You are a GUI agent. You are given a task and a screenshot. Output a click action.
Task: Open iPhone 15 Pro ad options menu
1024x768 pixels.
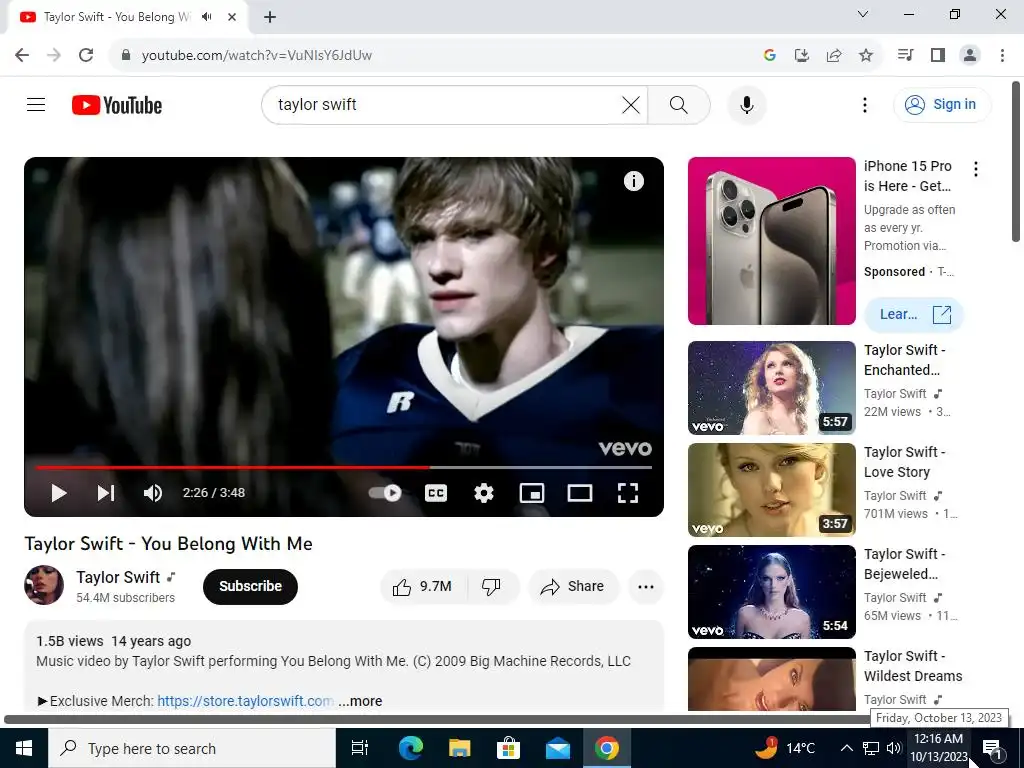click(976, 169)
